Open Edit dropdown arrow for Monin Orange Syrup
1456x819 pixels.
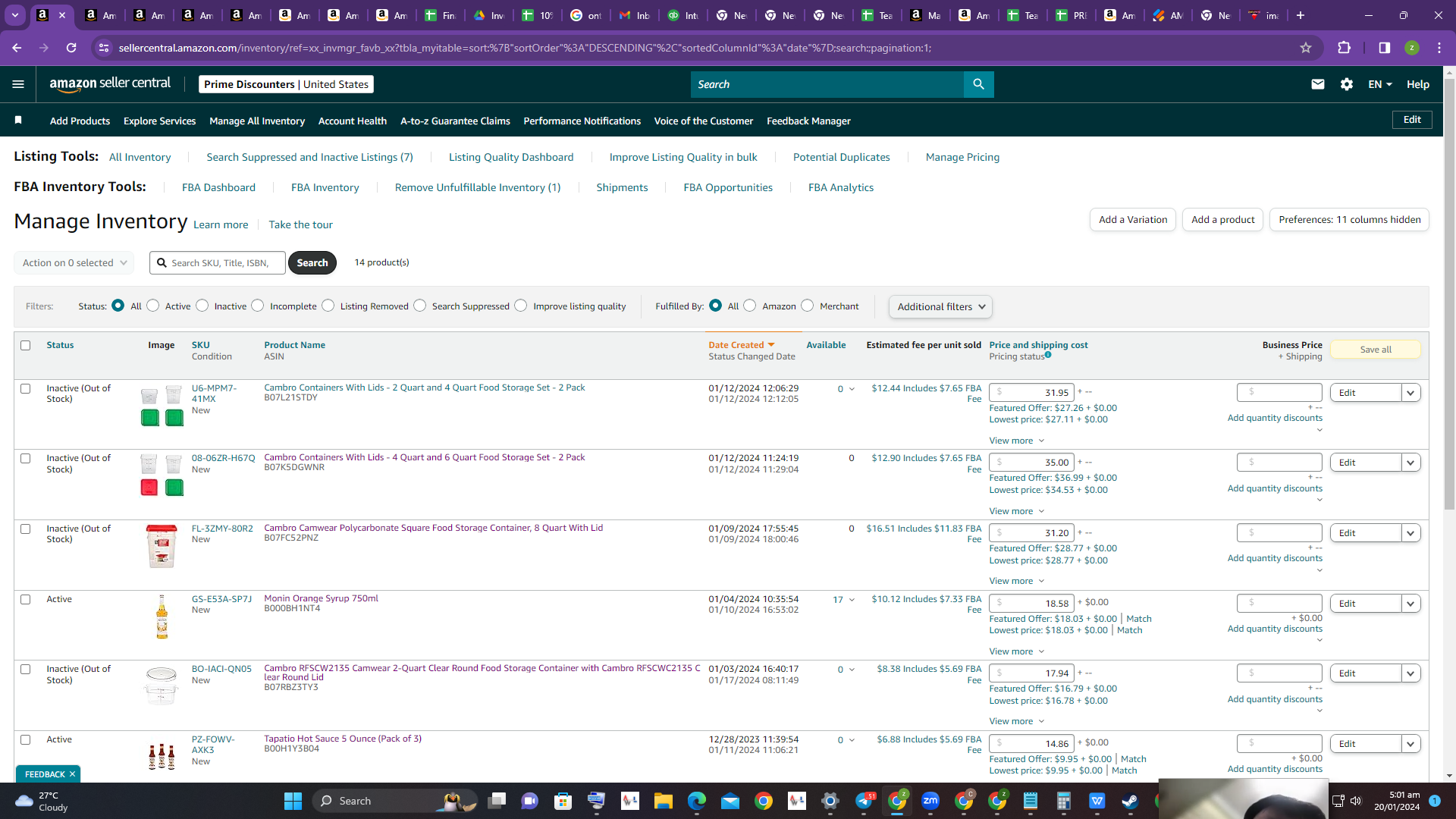(1410, 604)
